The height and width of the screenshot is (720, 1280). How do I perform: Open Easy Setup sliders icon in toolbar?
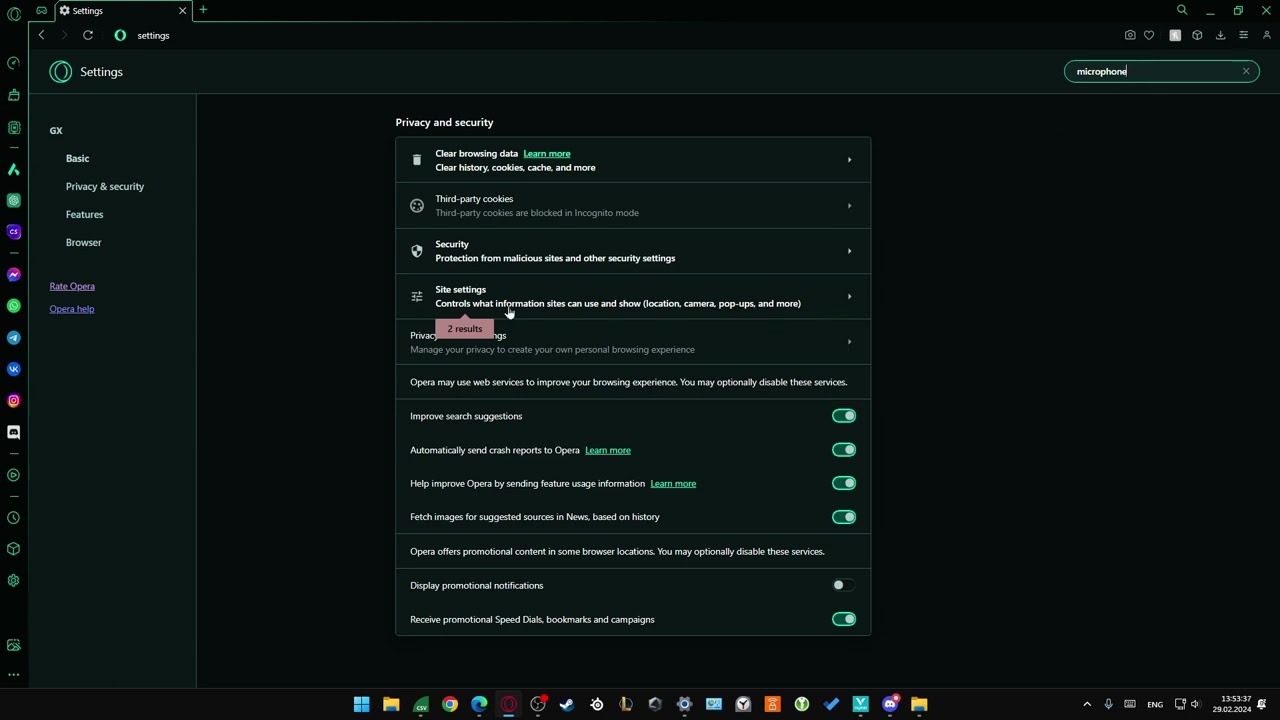coord(1243,35)
